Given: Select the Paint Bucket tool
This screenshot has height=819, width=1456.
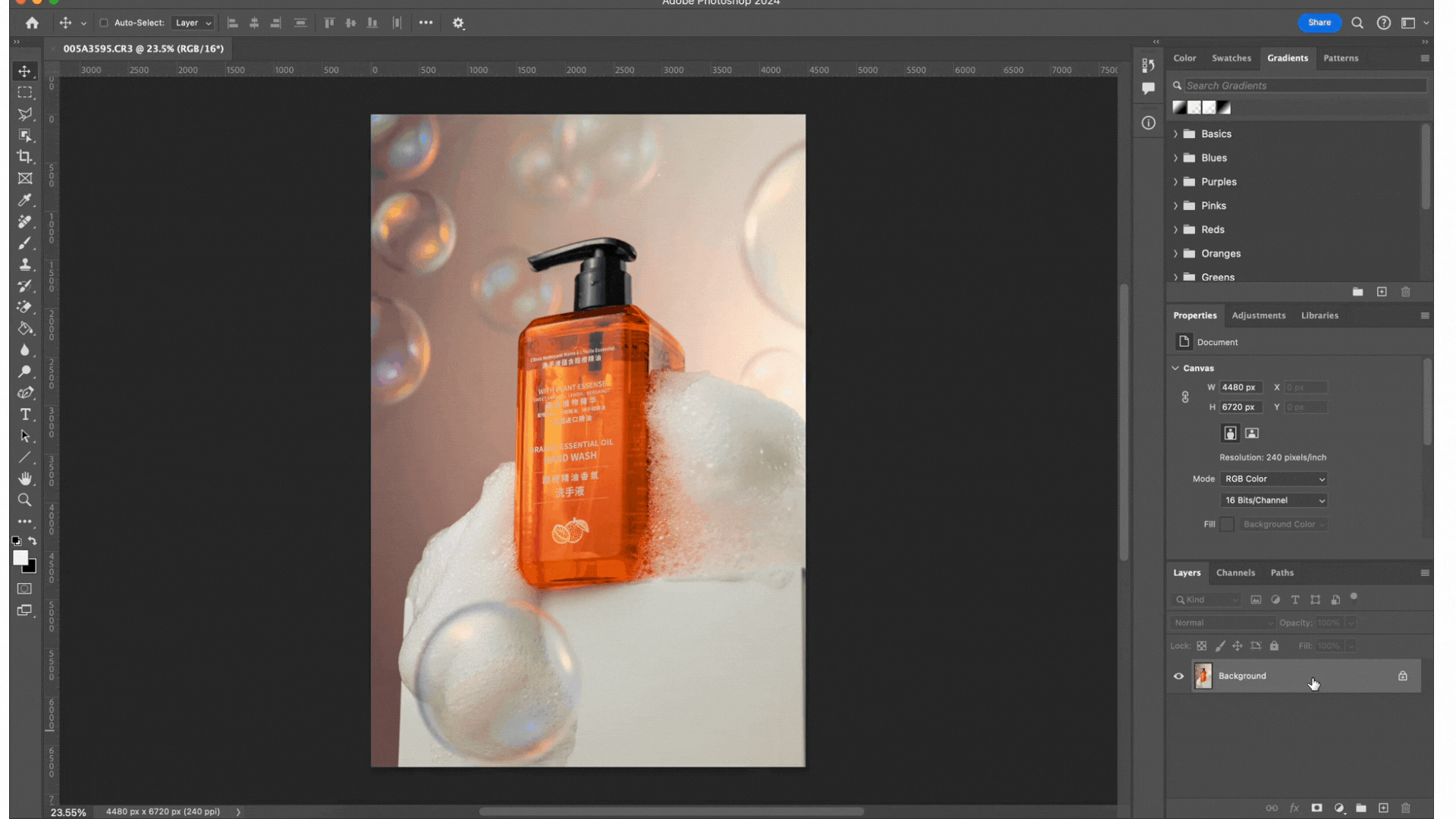Looking at the screenshot, I should click(25, 328).
